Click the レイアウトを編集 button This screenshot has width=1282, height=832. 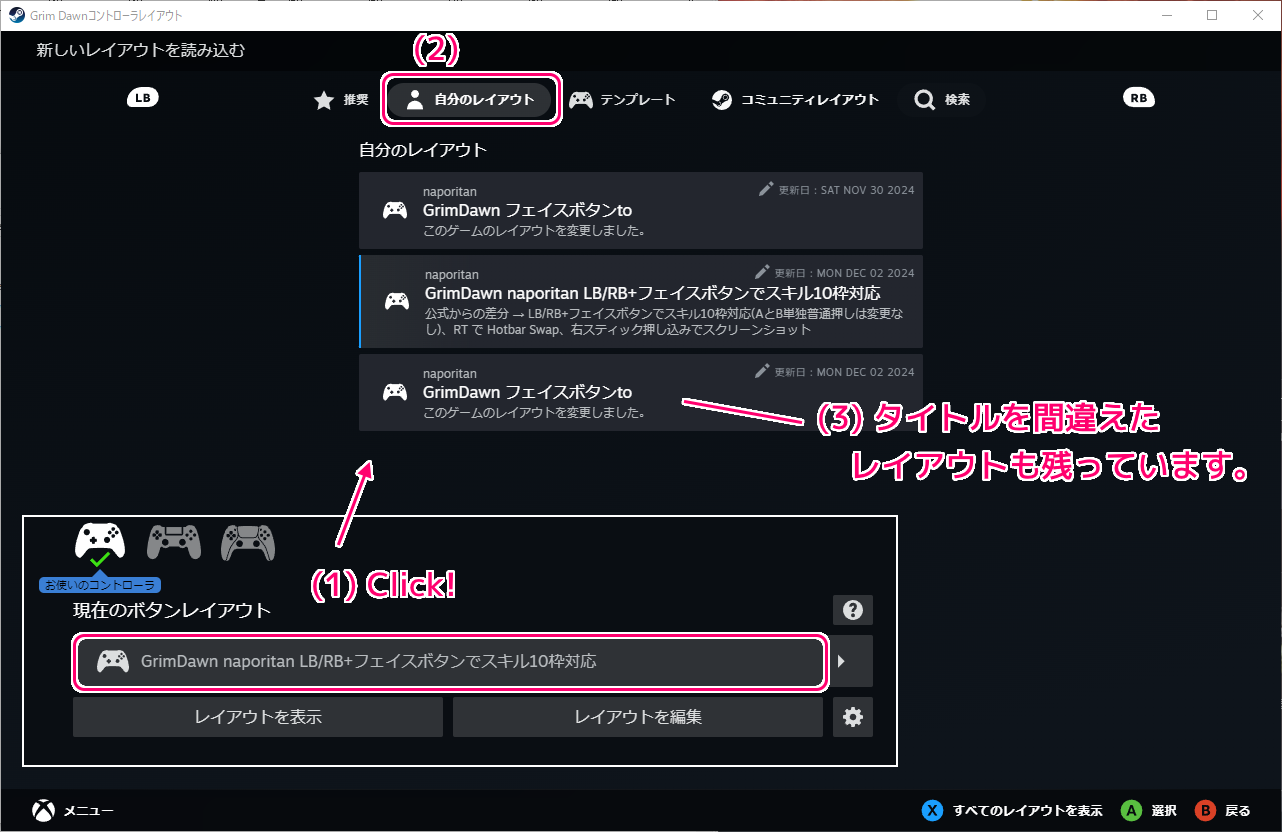638,717
